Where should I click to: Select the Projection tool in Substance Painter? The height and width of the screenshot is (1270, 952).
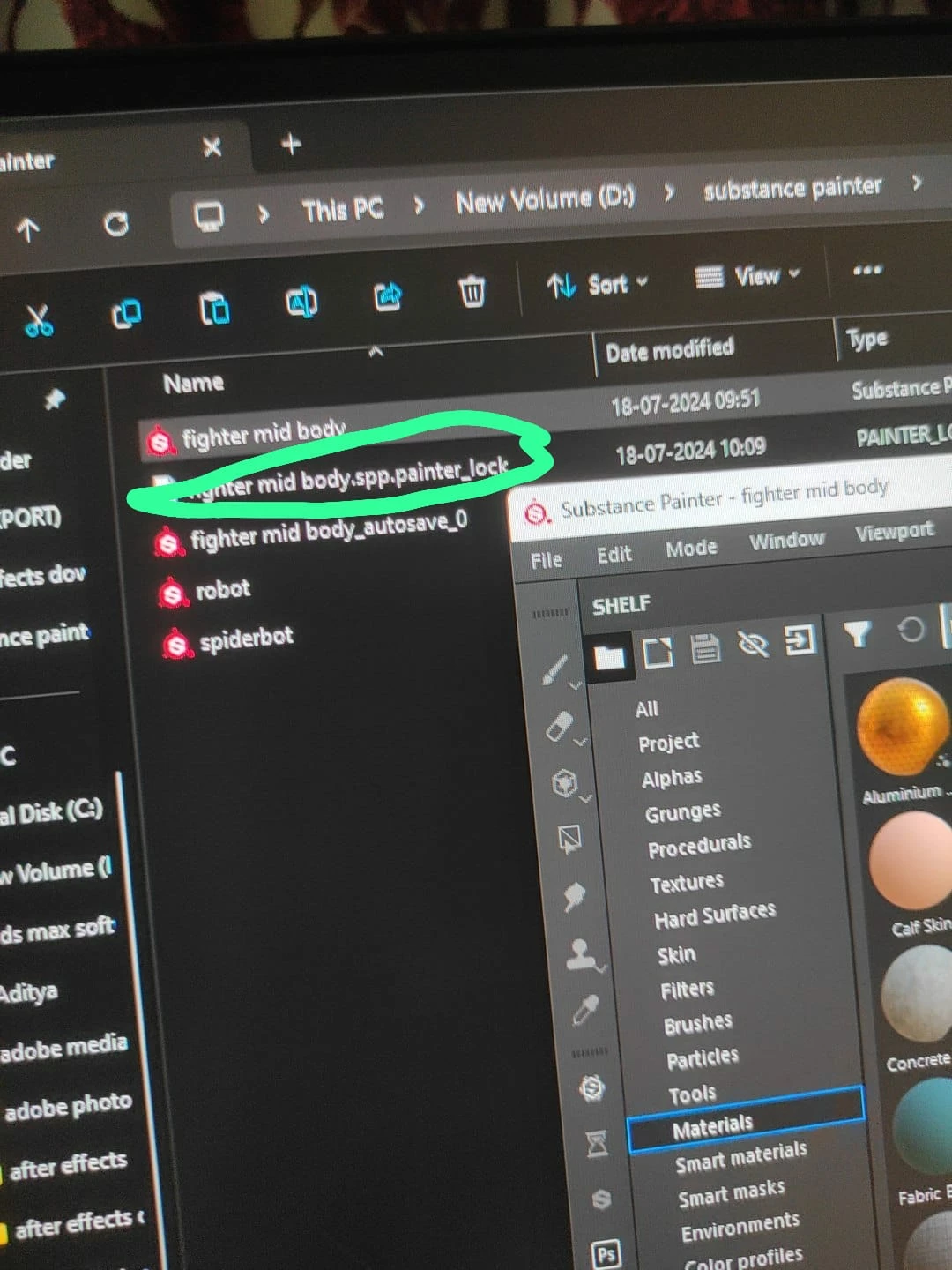pos(565,783)
